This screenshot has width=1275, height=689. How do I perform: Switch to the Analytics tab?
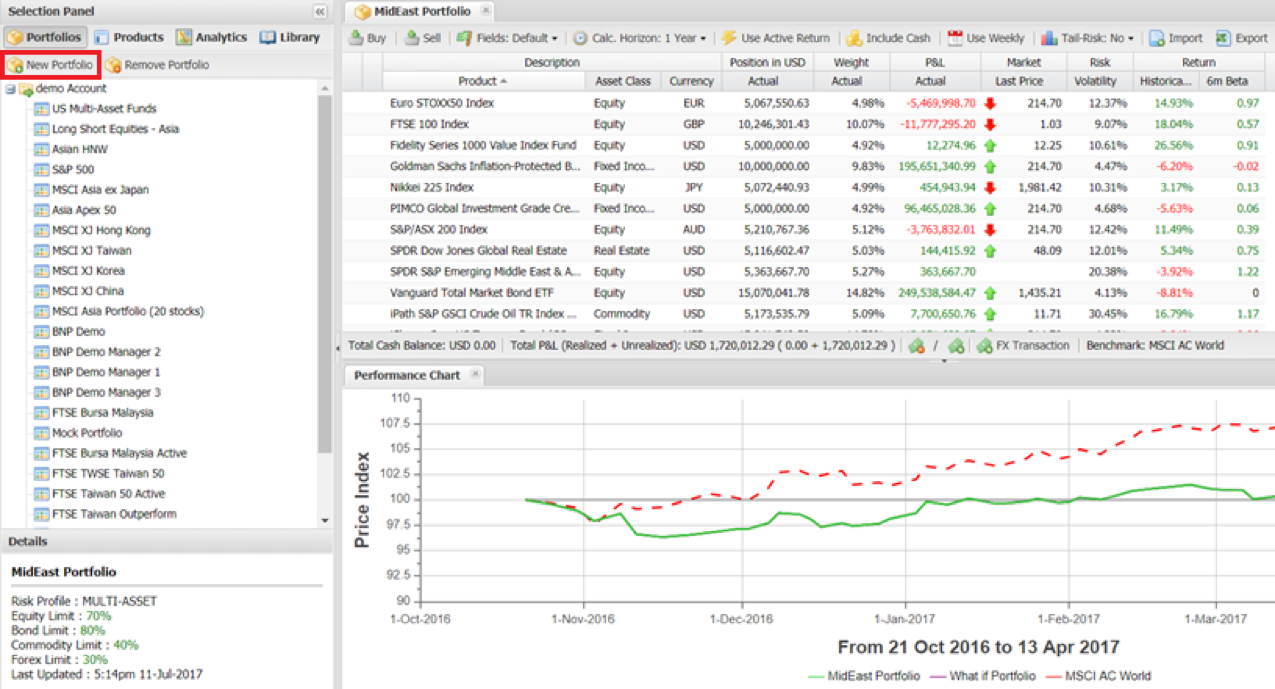tap(211, 37)
